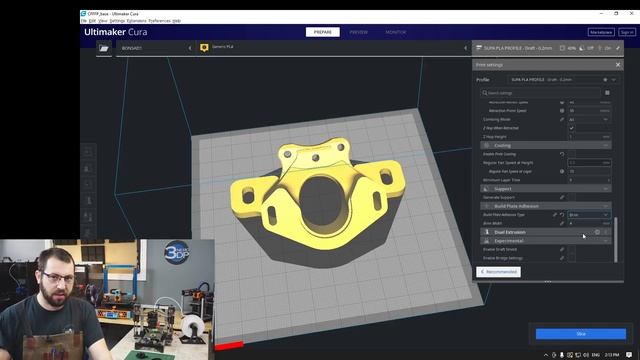The height and width of the screenshot is (360, 640).
Task: Click the link icon beside Enable Draft Shield
Action: [562, 249]
